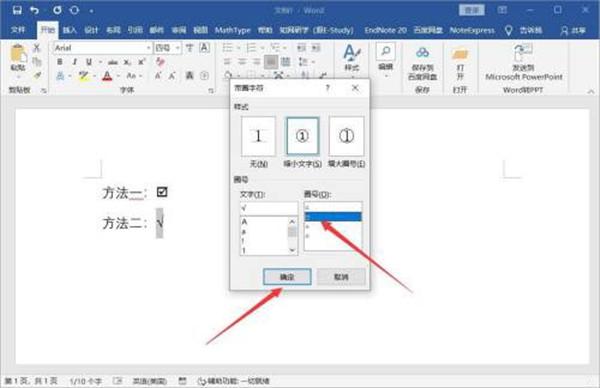Increase the paragraph indent

point(316,48)
